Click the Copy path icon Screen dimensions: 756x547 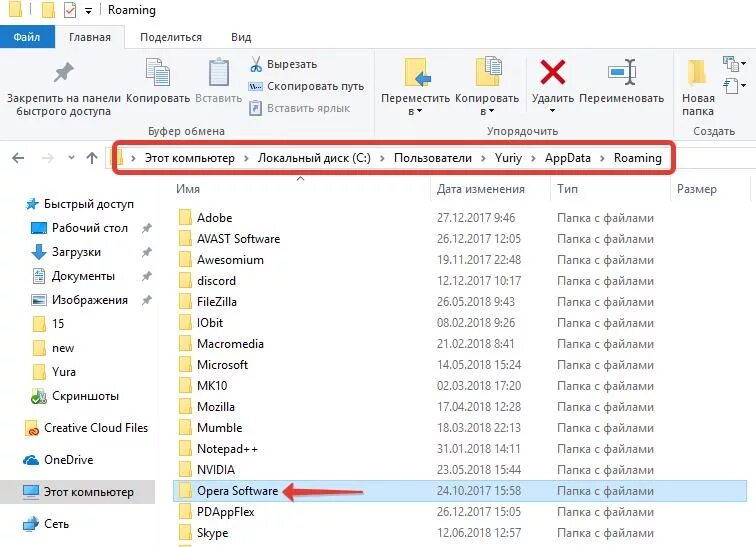(x=255, y=86)
